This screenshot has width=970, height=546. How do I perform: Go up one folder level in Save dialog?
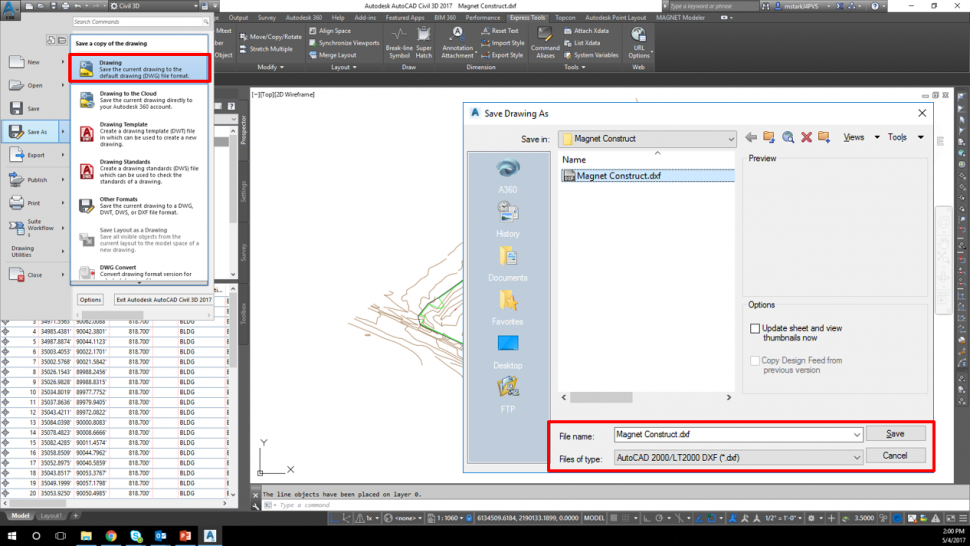click(x=769, y=137)
